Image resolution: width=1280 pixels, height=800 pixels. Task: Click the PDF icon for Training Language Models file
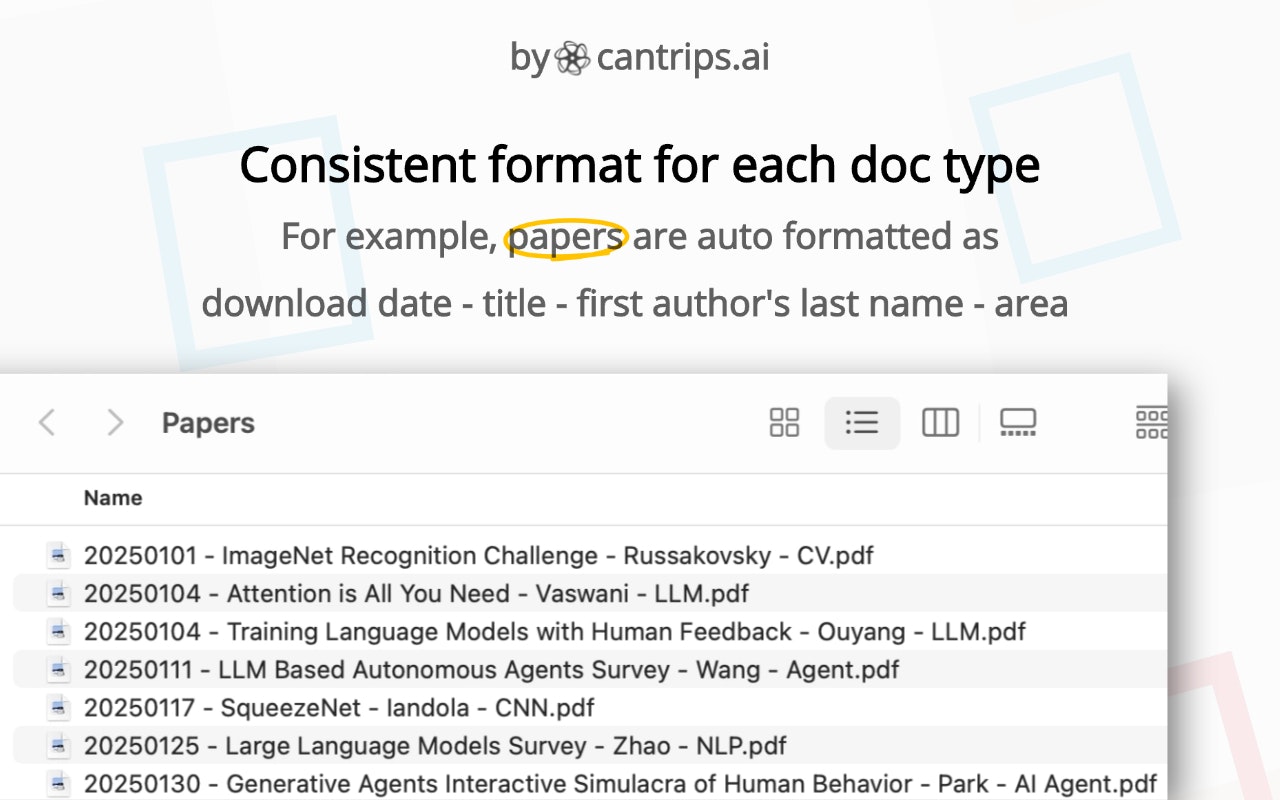pyautogui.click(x=59, y=631)
